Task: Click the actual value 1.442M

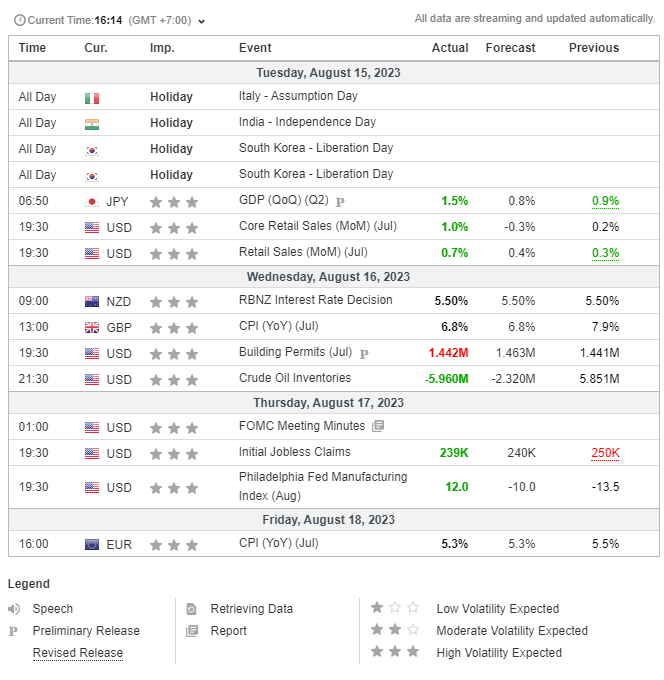Action: pyautogui.click(x=448, y=353)
